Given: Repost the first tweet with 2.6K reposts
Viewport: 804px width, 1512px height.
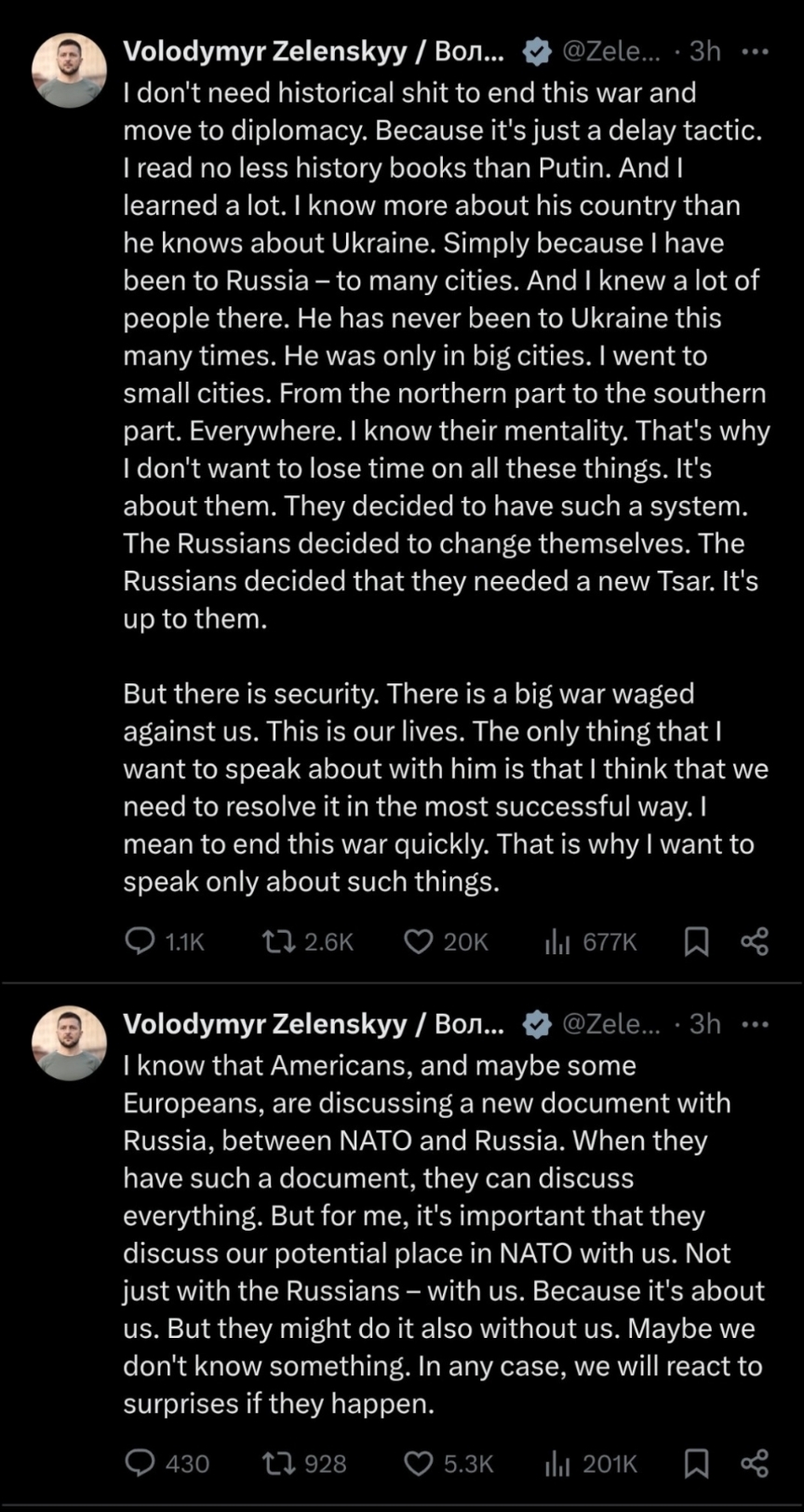Looking at the screenshot, I should [278, 941].
